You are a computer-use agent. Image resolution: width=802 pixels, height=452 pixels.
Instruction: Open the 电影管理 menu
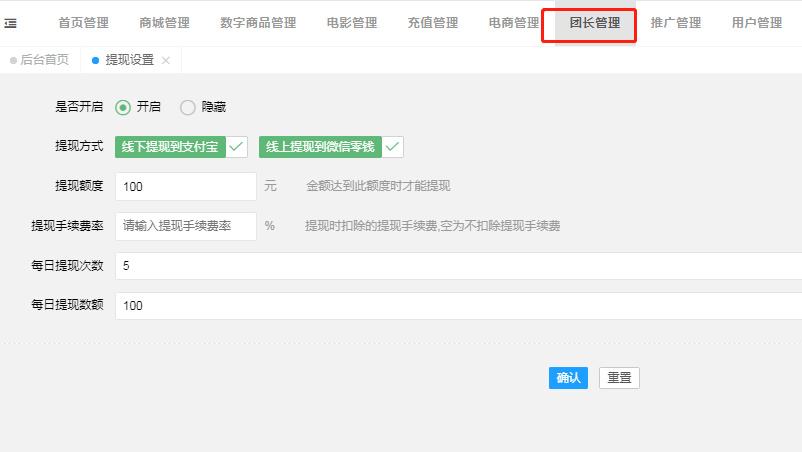[x=352, y=23]
